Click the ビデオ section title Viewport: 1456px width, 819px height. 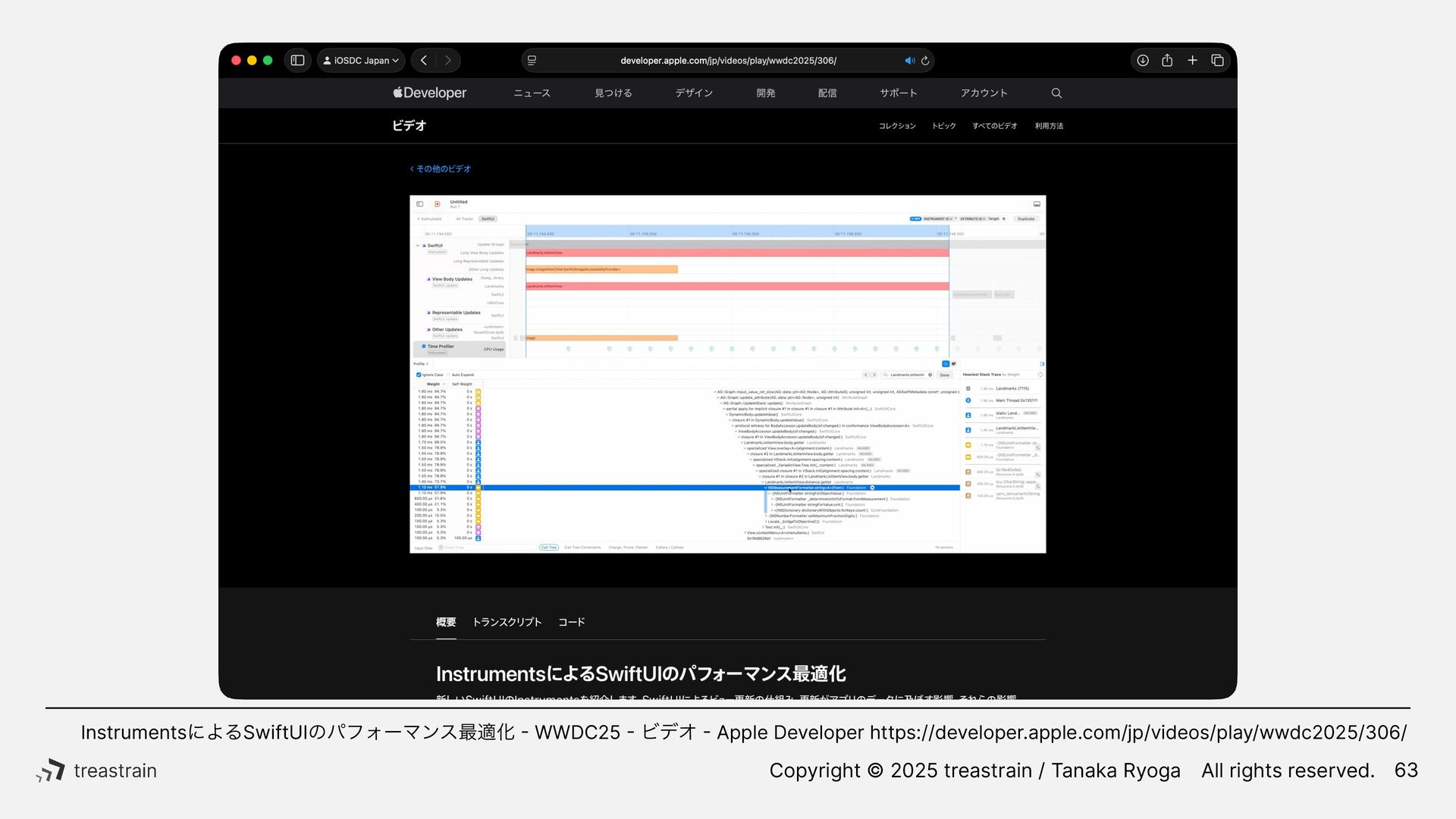409,126
